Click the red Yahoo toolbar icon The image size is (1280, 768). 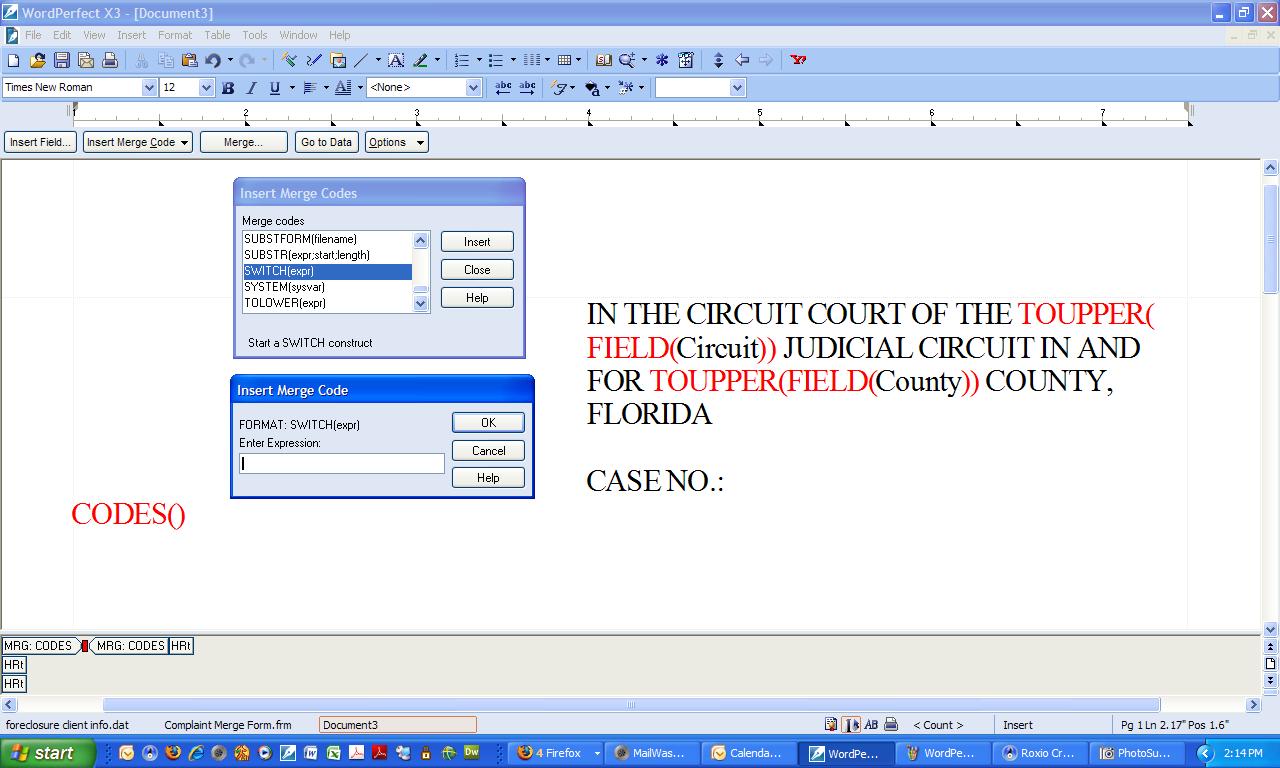point(798,60)
